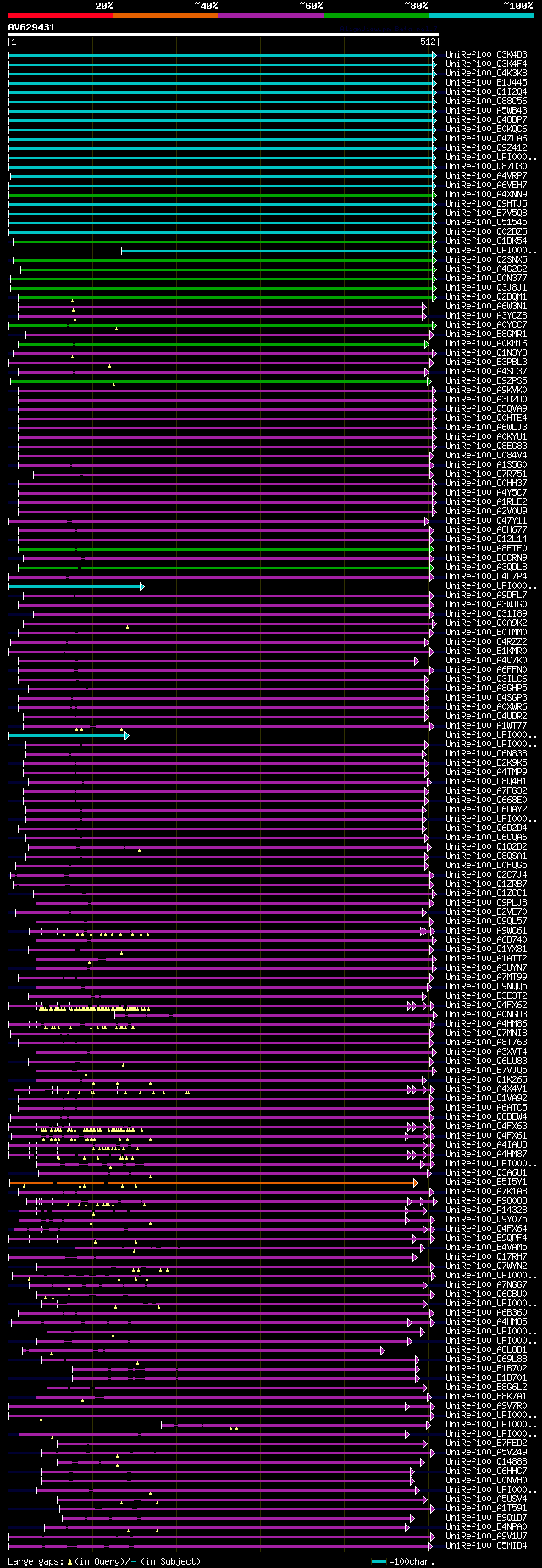542x1568 pixels.
Task: Select label UniRef100_A4XNN9
Action: [486, 195]
